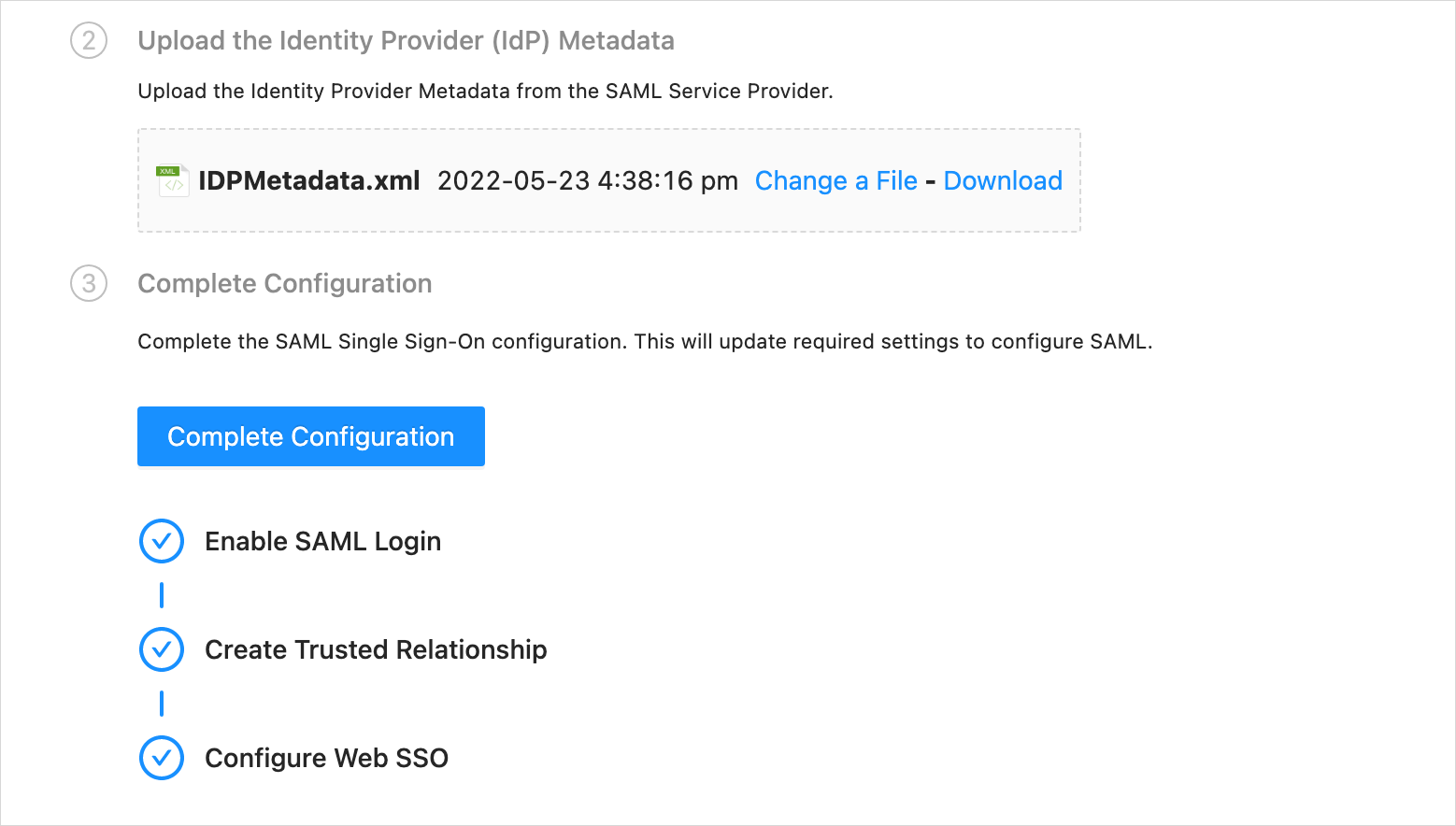Click the Enable SAML Login checkmark icon

coord(162,542)
